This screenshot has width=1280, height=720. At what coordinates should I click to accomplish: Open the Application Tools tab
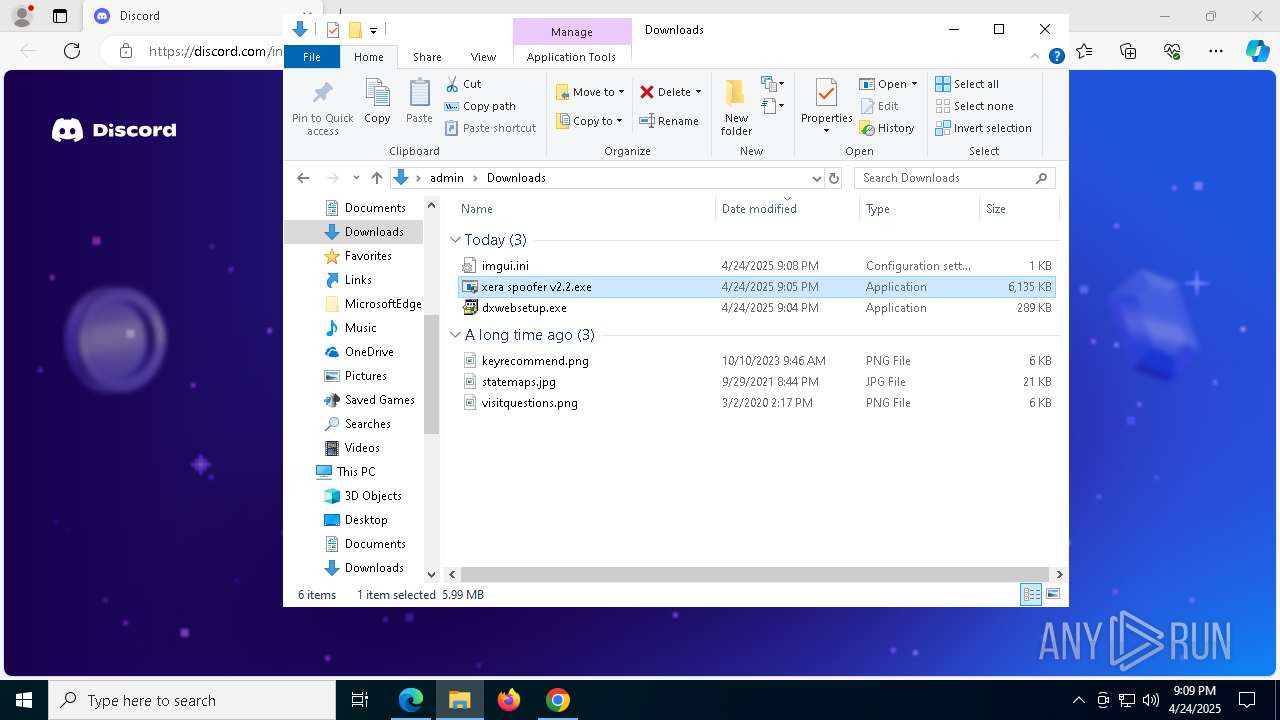coord(571,57)
